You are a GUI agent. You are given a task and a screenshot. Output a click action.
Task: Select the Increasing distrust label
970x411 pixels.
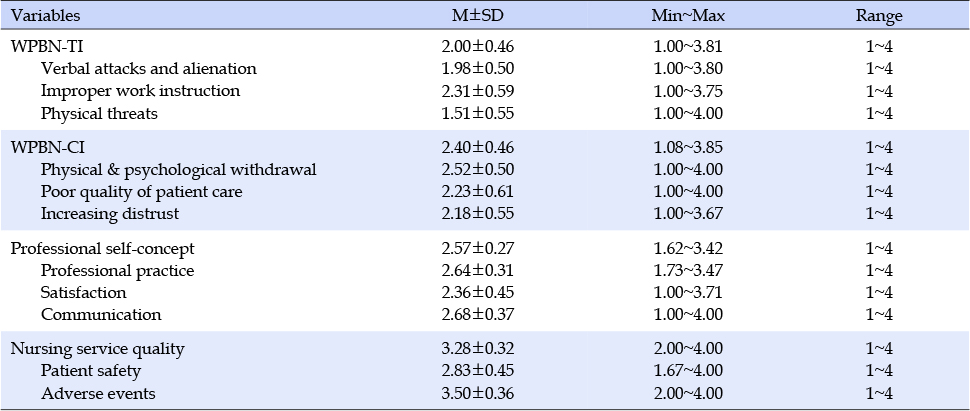click(x=109, y=214)
